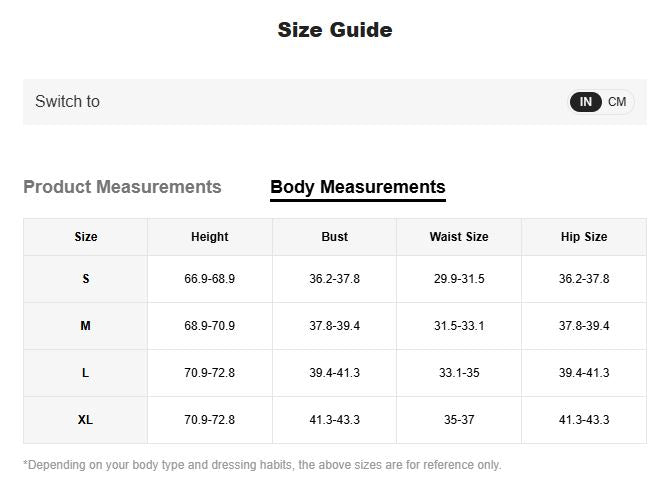Click the Bust column header

[335, 237]
